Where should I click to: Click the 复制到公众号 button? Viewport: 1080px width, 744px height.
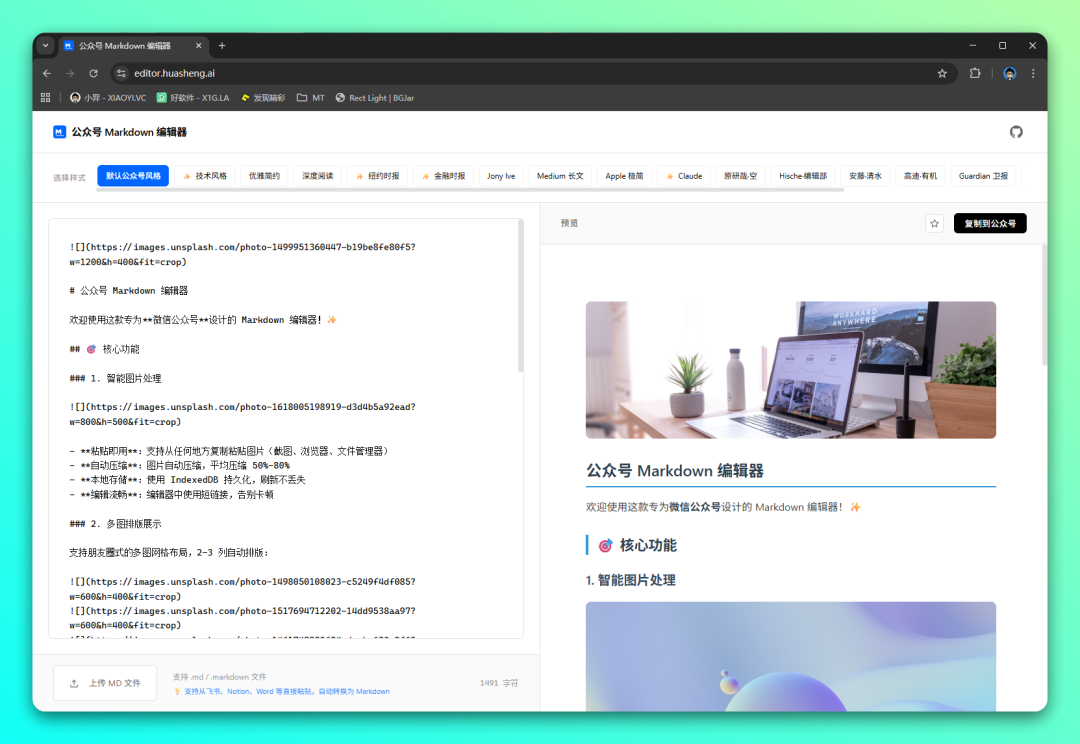coord(990,223)
